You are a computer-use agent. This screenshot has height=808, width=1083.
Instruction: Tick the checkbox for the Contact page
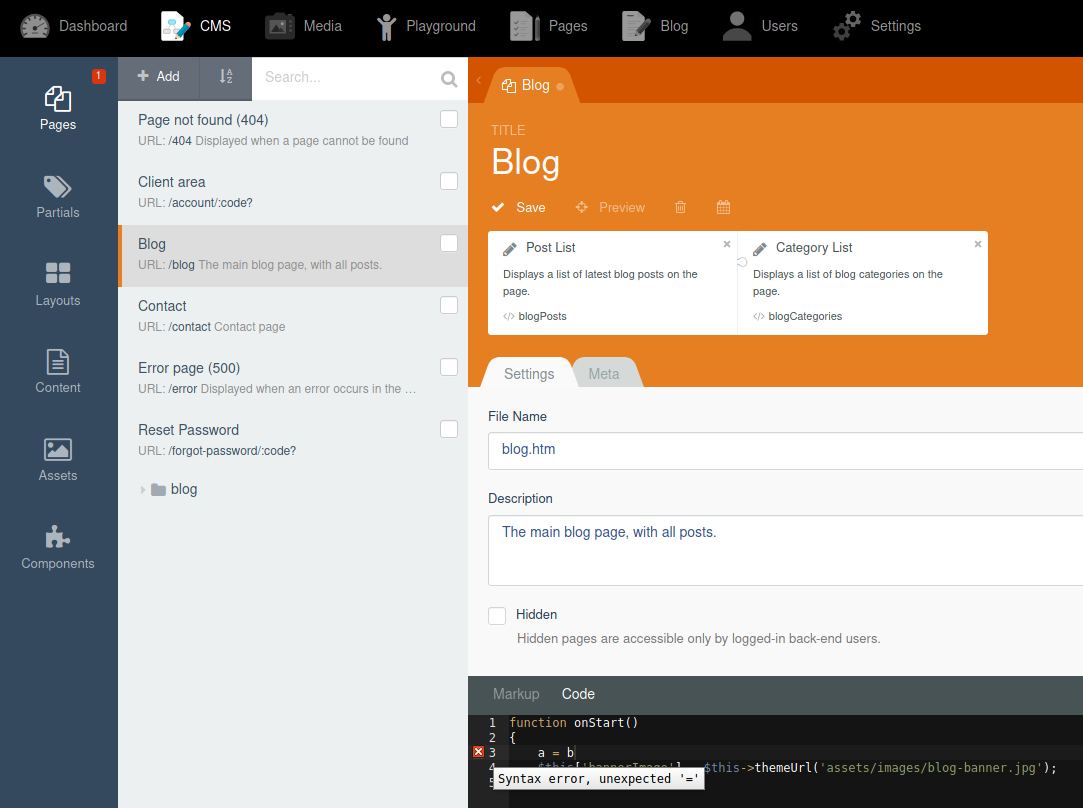tap(448, 305)
